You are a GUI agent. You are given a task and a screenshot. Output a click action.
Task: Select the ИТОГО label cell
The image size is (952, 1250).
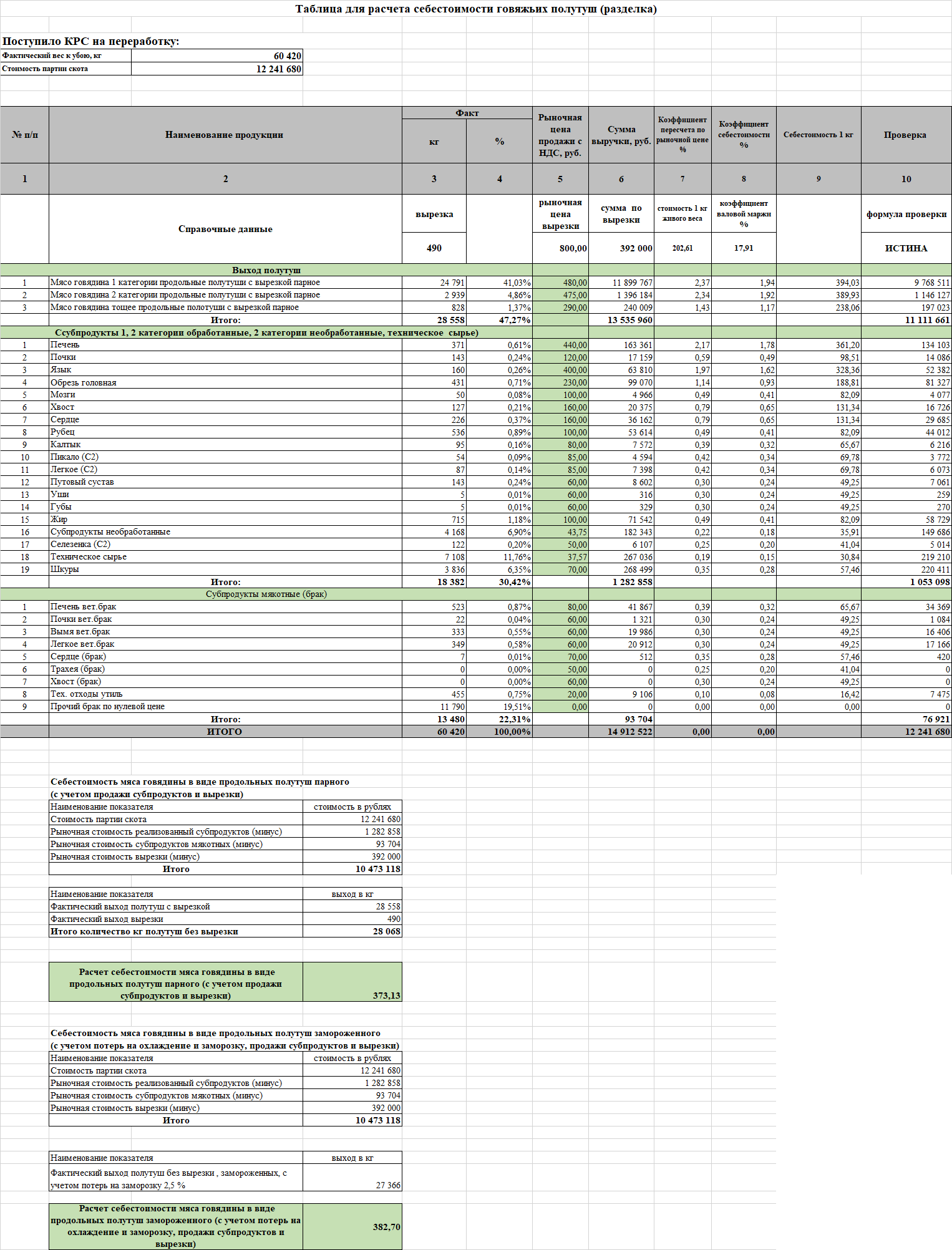225,732
